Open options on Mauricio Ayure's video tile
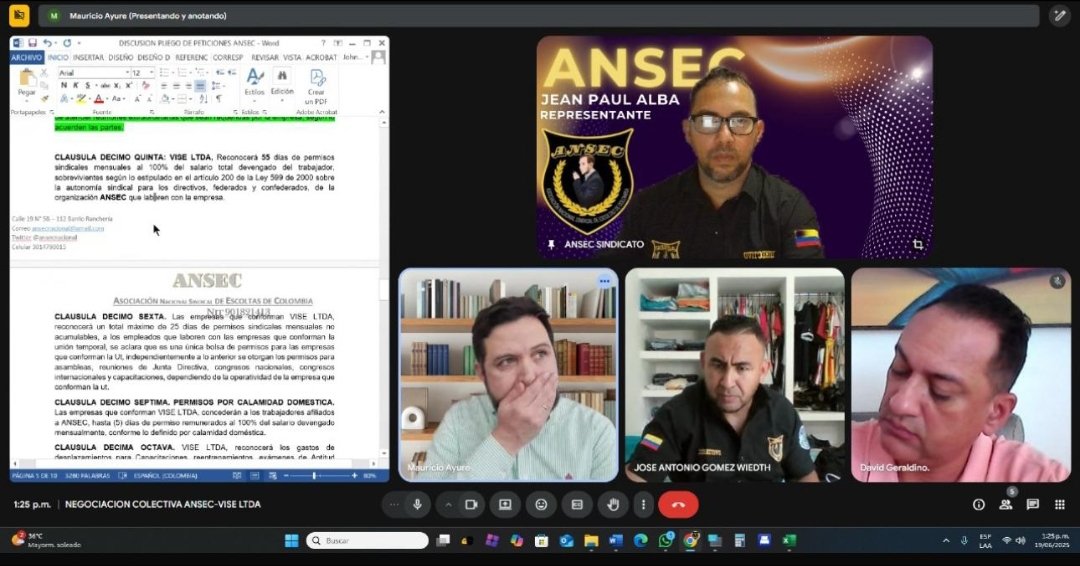 (x=605, y=281)
